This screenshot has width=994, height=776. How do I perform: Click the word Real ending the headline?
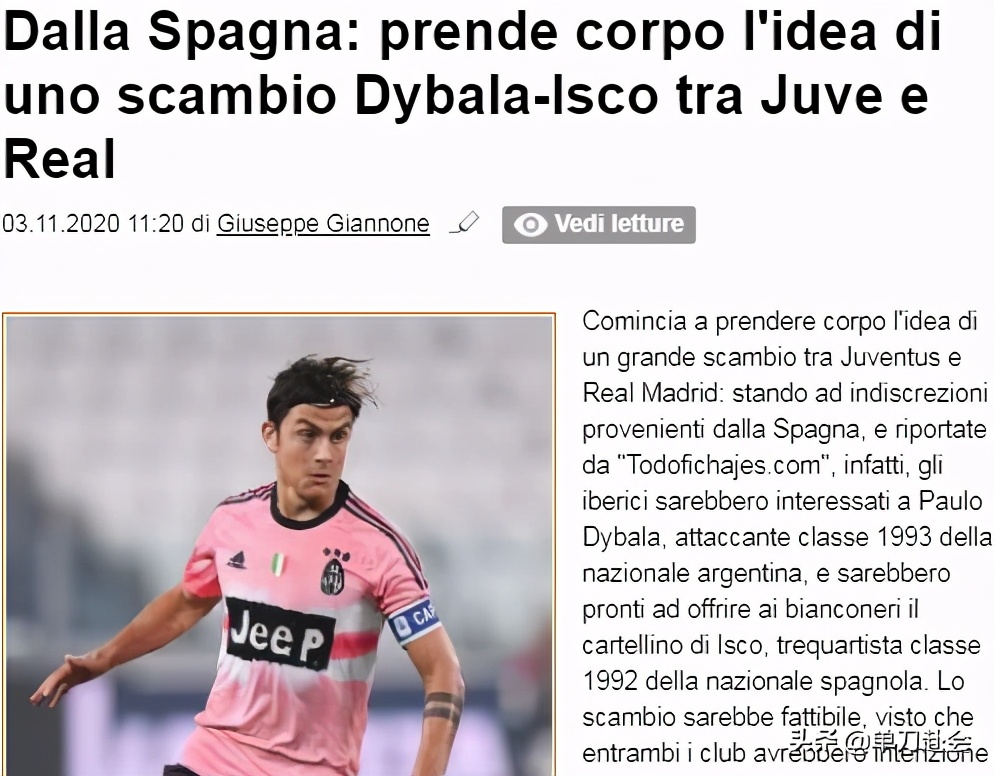pos(60,159)
